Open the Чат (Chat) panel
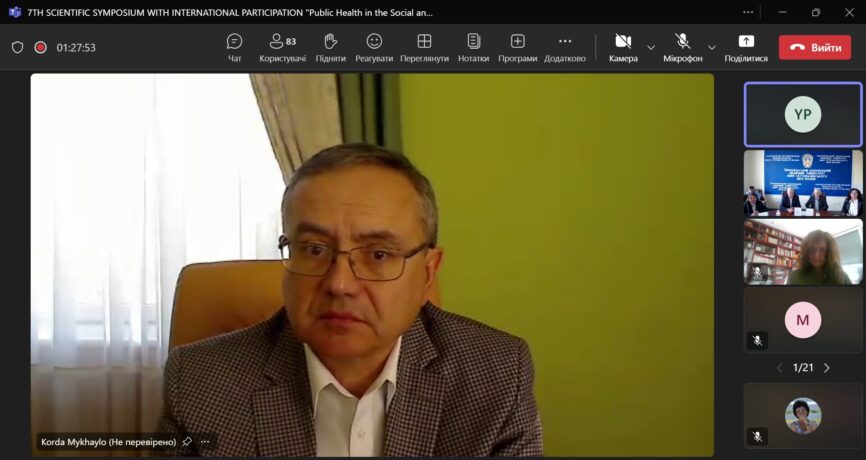 [x=234, y=46]
